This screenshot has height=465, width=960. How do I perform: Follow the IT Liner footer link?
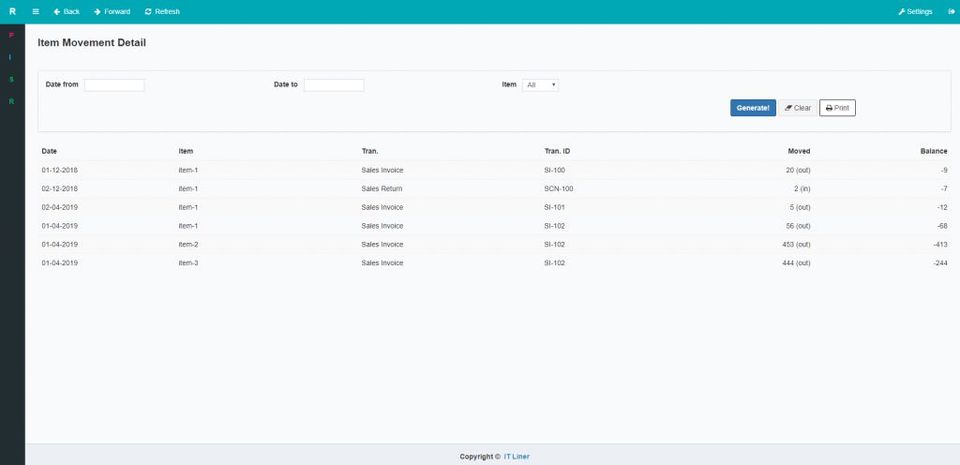click(517, 456)
